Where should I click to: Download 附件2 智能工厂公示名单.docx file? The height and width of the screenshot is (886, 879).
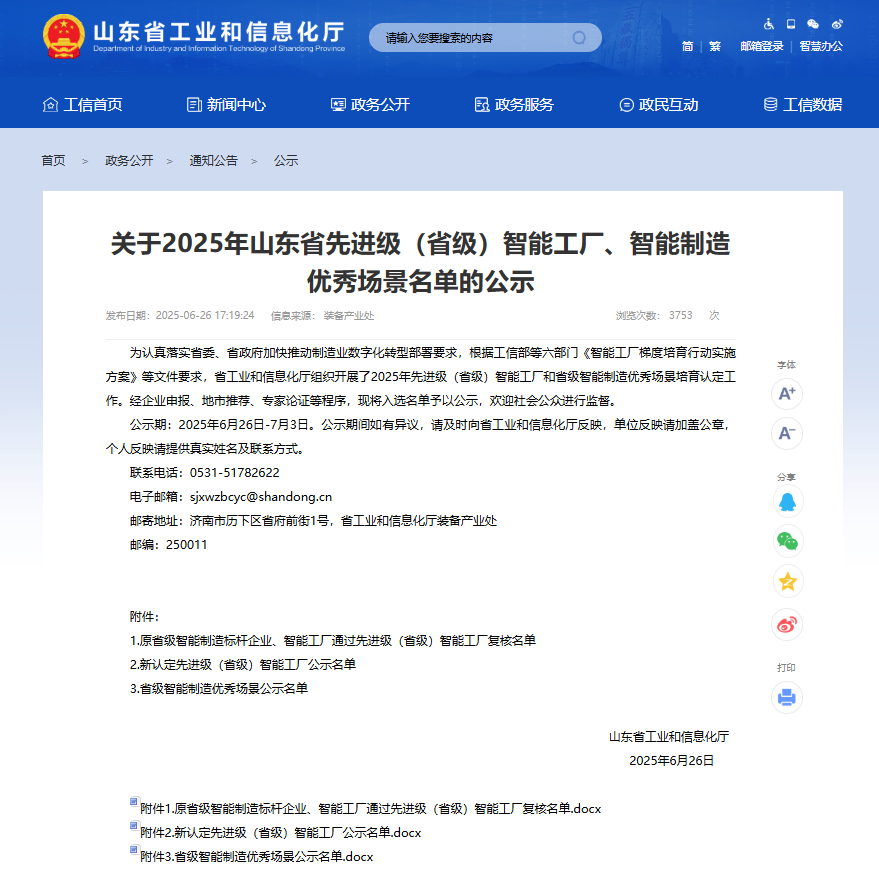[281, 833]
